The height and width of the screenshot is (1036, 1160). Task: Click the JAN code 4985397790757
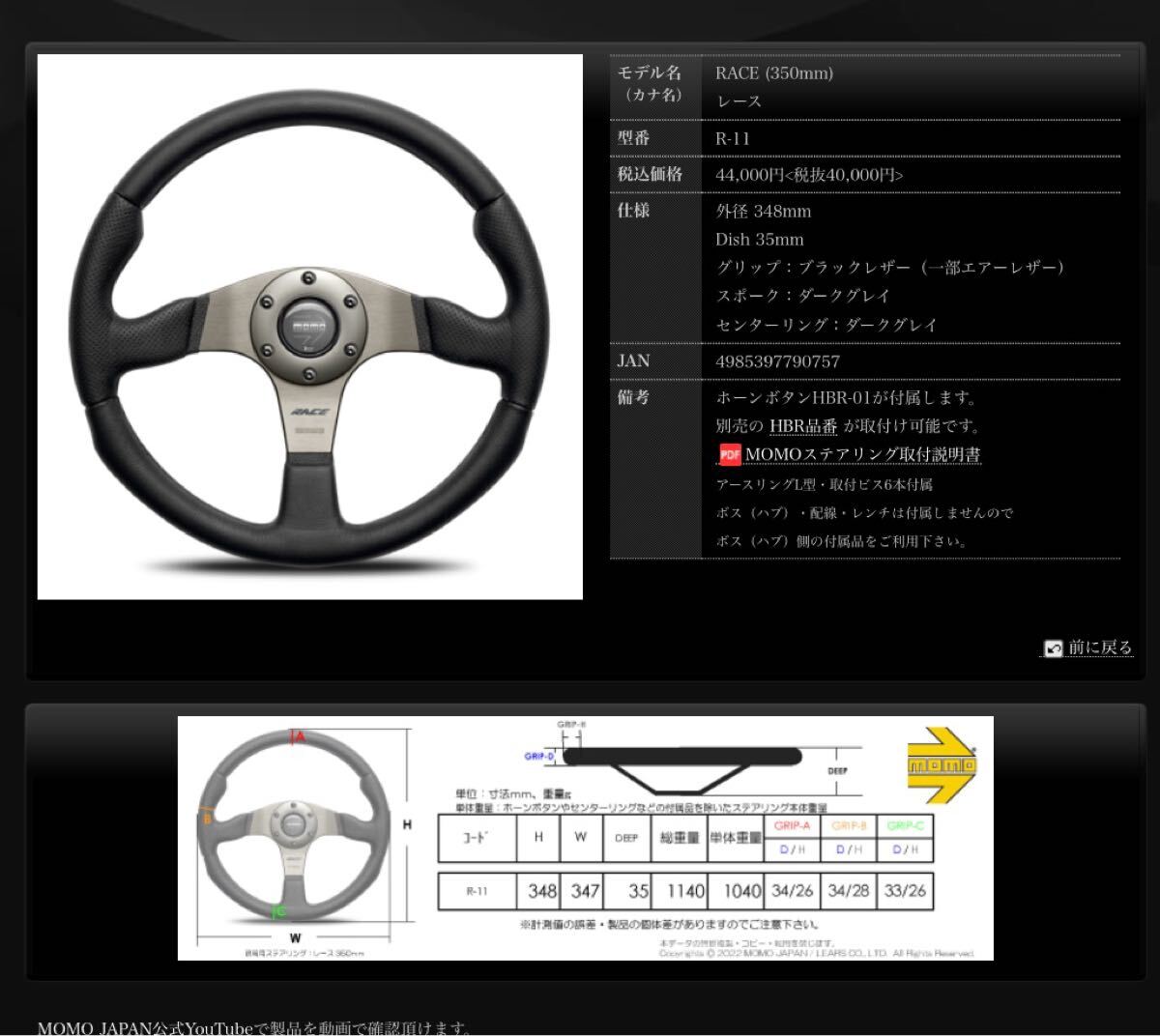(777, 361)
